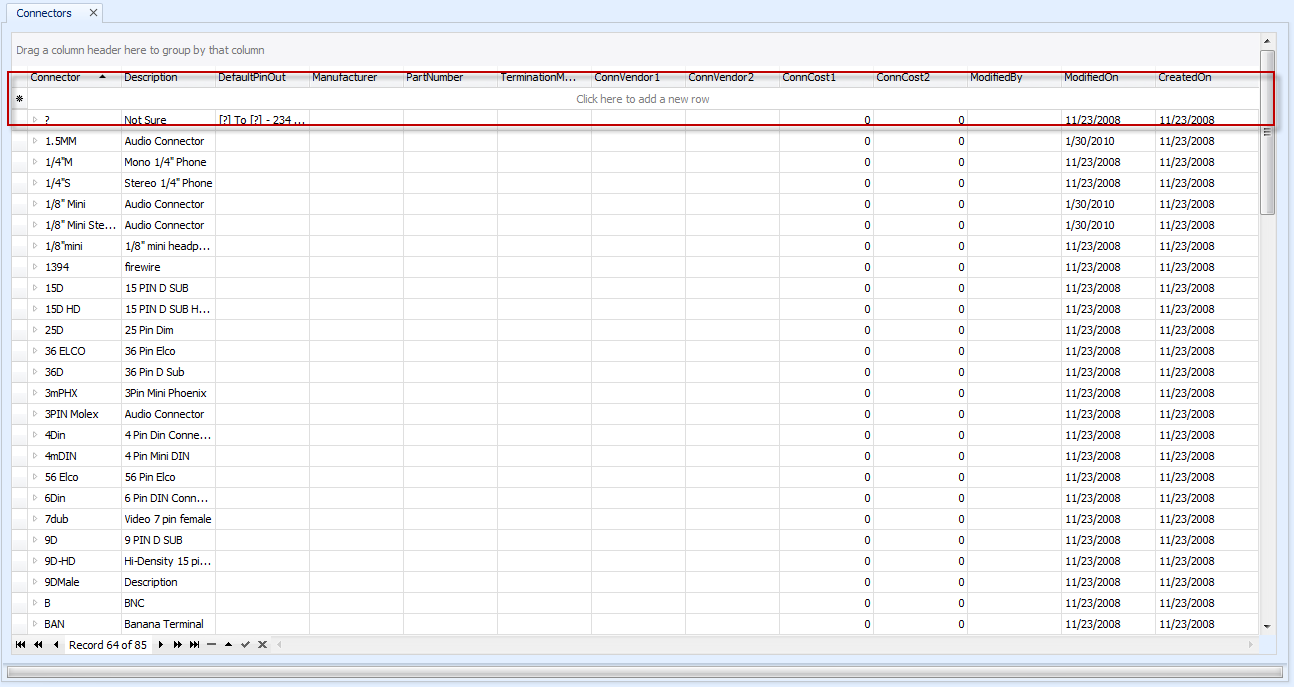Expand the 1/4"M connector row
This screenshot has width=1294, height=687.
(x=35, y=162)
